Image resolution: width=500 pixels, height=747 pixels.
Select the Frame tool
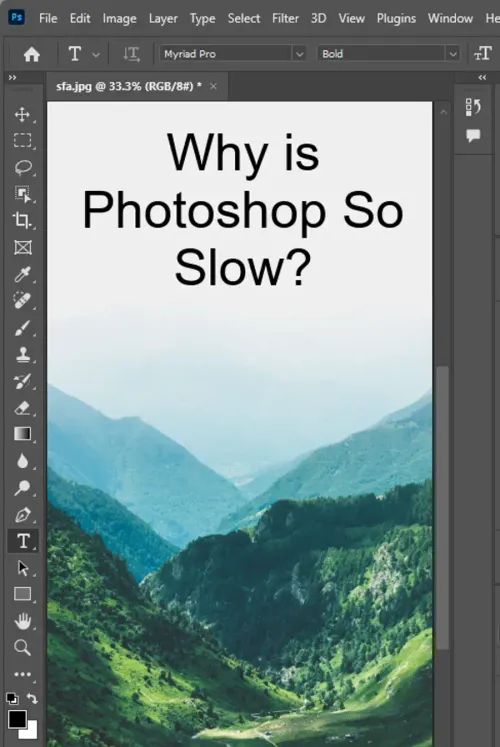coord(22,247)
